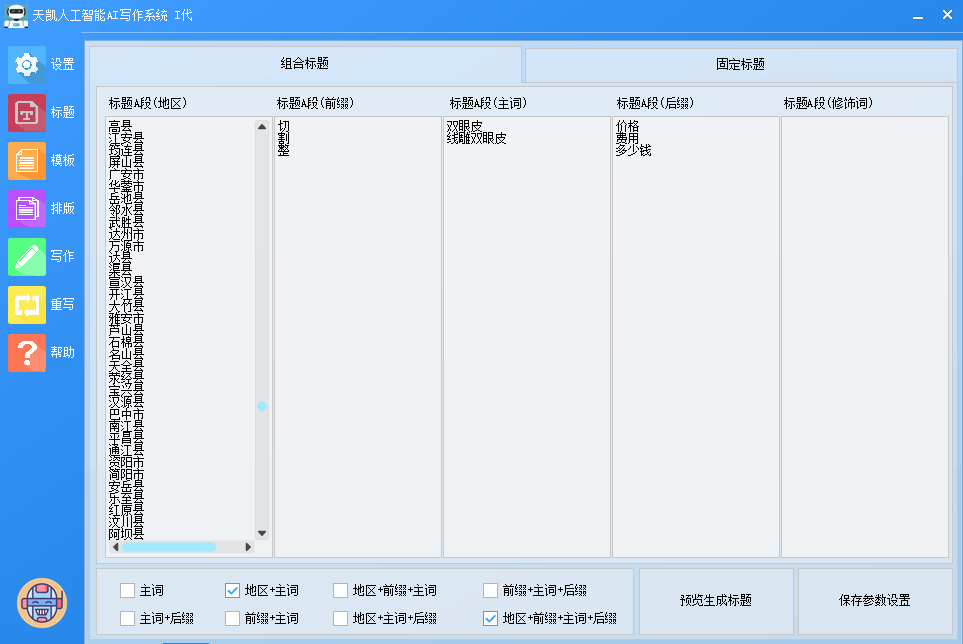Click the 排版 layout icon

coord(27,208)
